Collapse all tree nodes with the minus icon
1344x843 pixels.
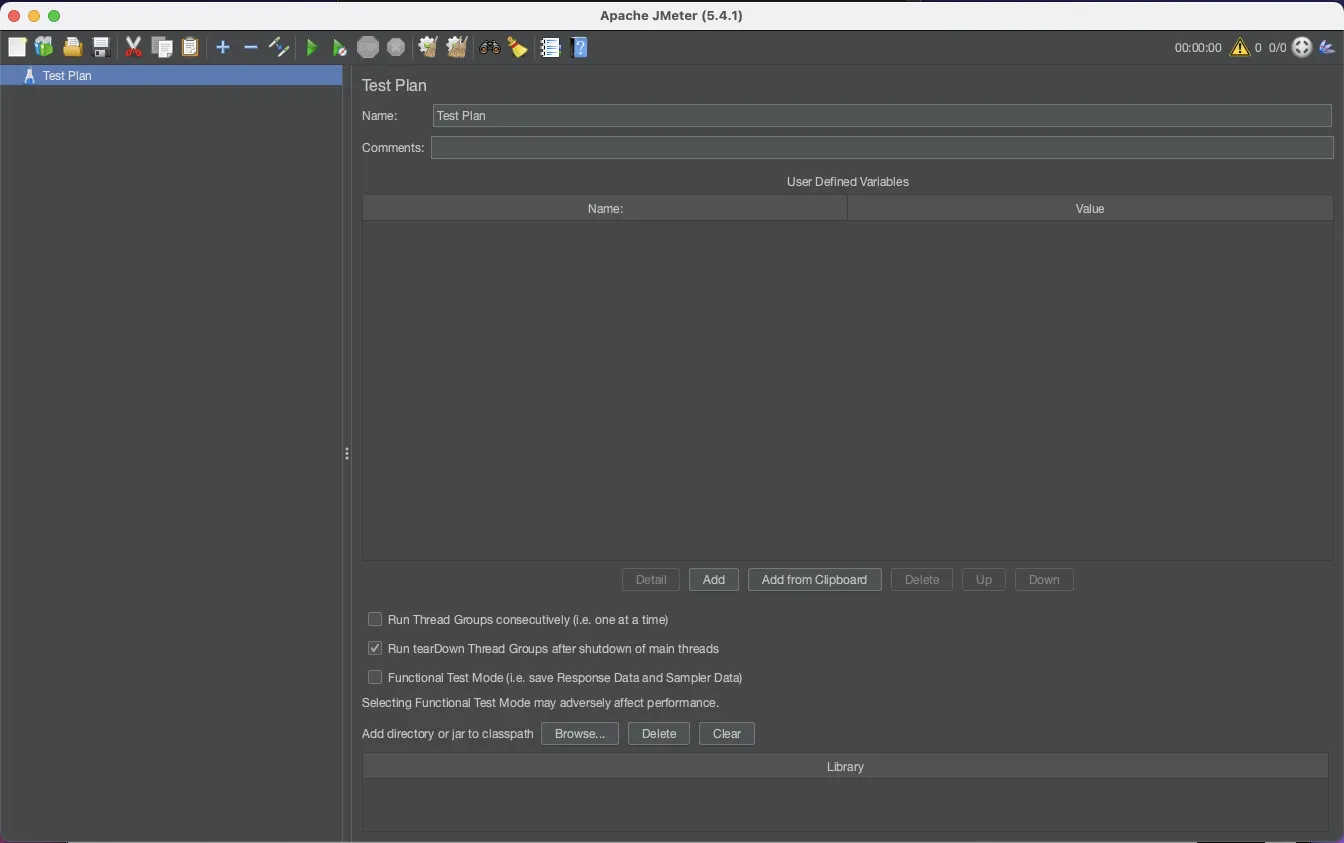(251, 47)
